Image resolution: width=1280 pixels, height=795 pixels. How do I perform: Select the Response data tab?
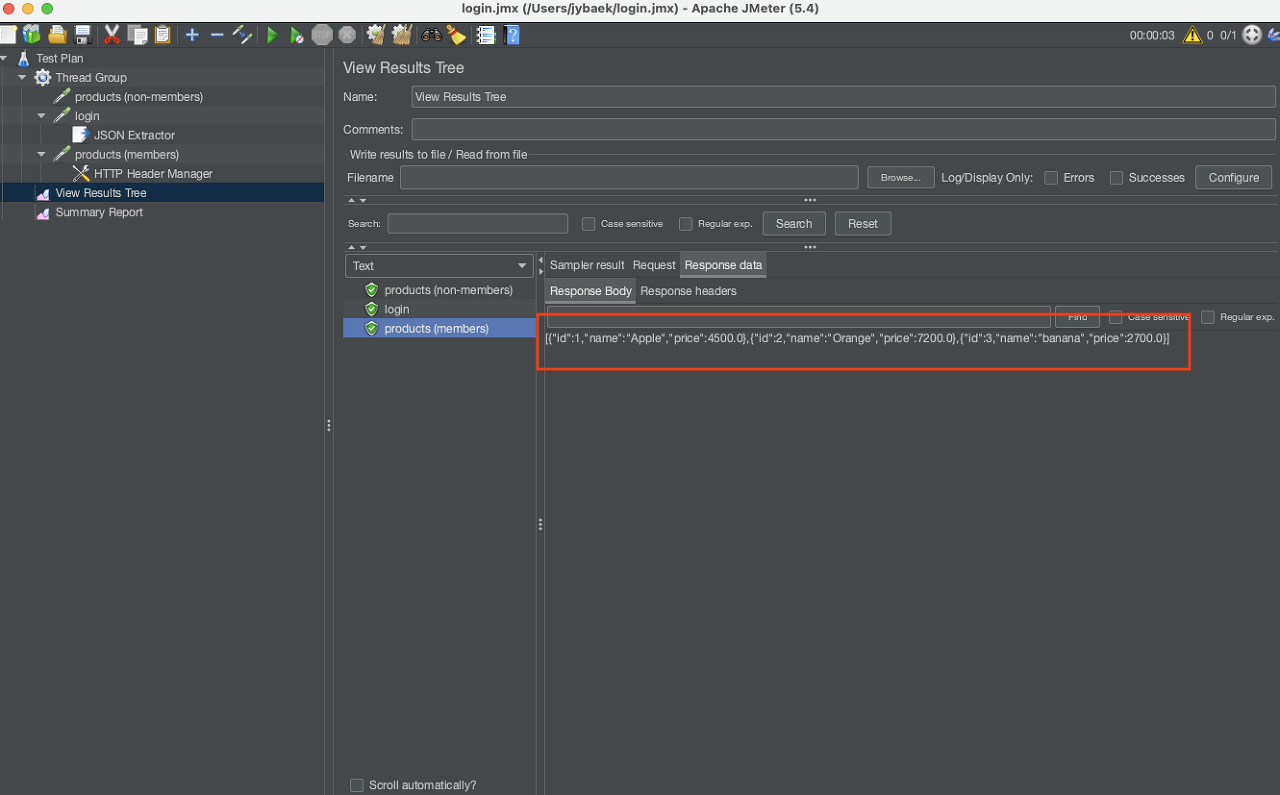723,265
